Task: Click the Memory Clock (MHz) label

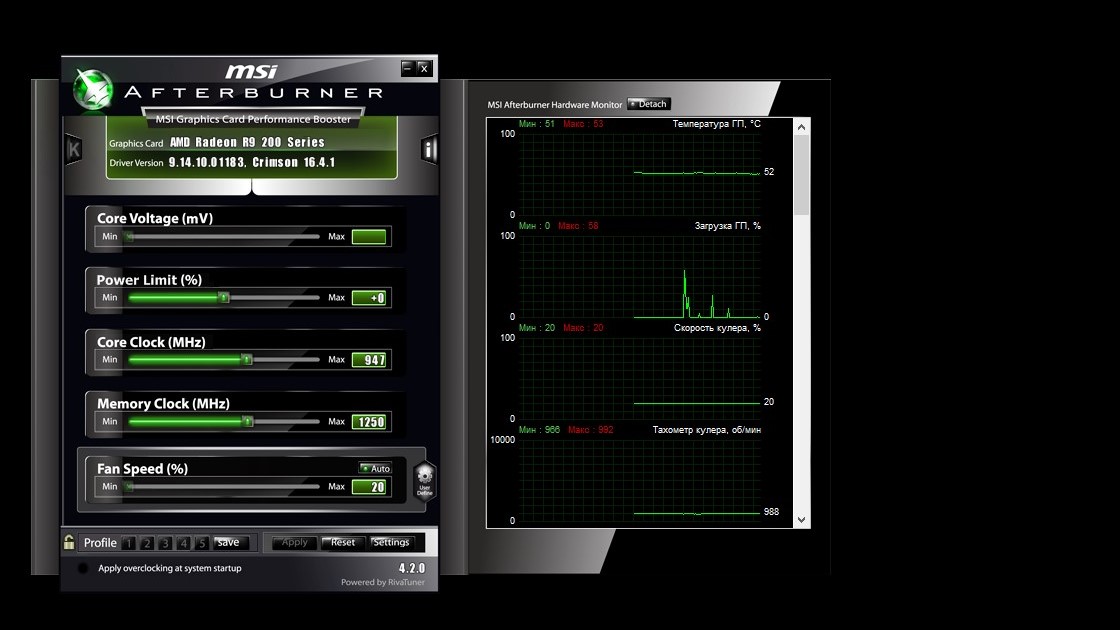Action: 164,404
